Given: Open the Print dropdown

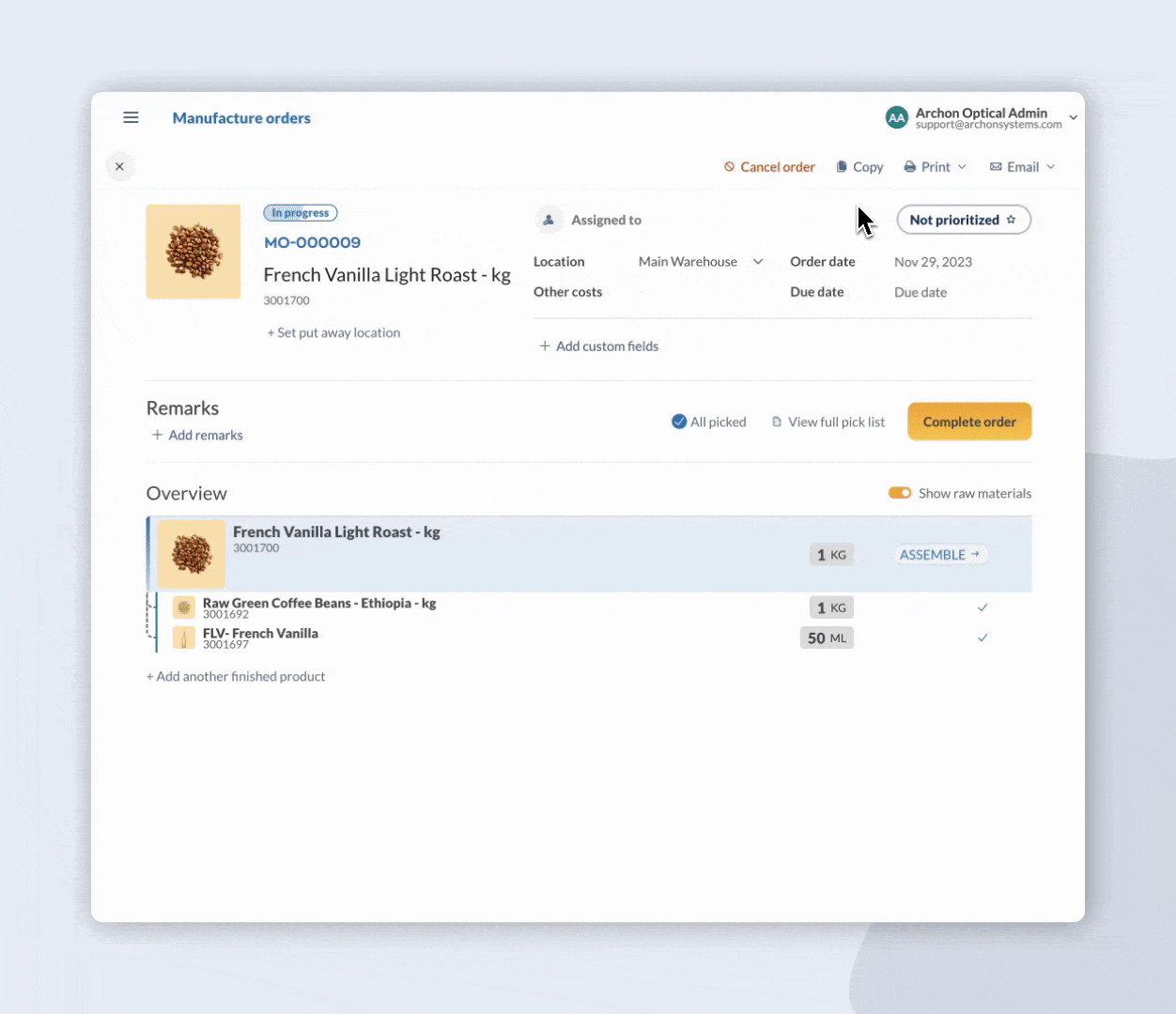Looking at the screenshot, I should 935,167.
